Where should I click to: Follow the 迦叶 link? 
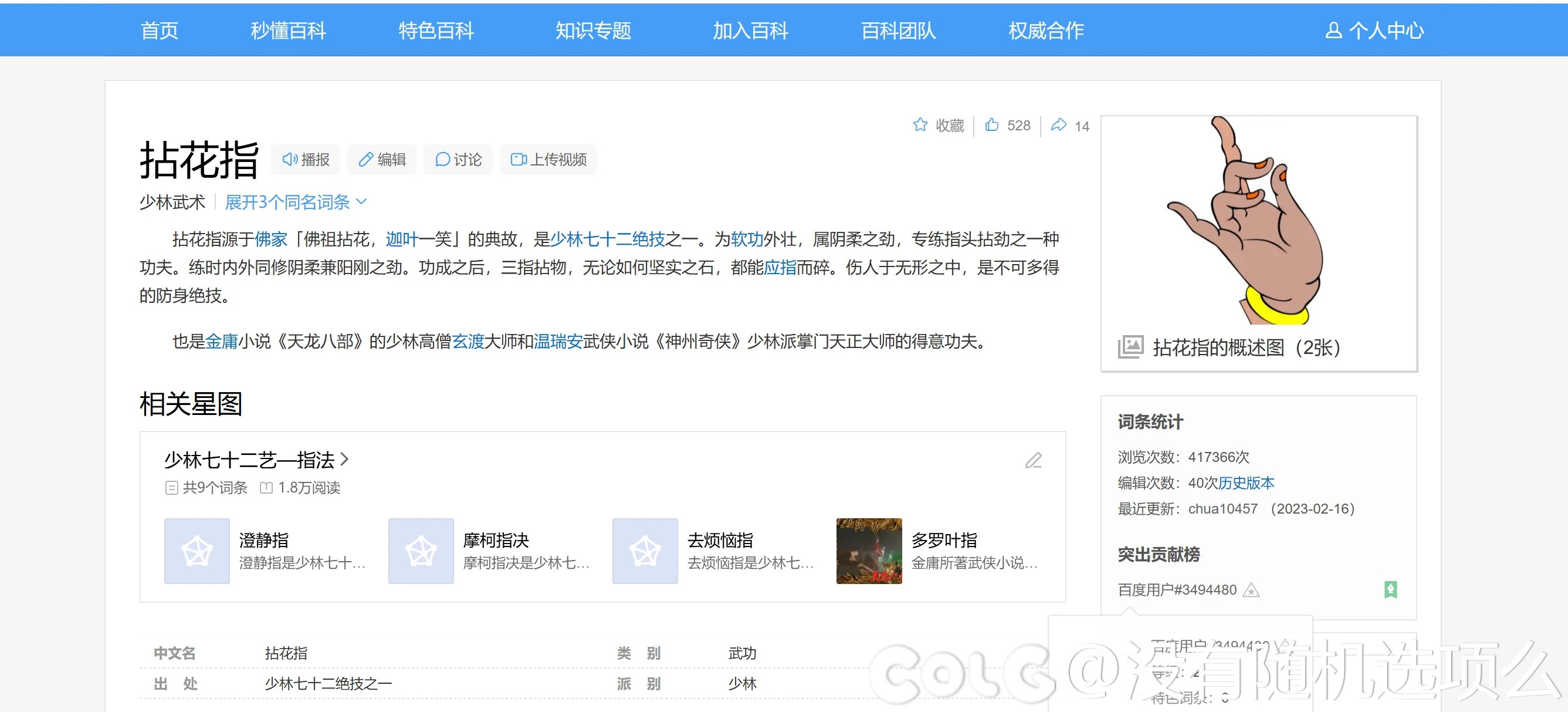coord(402,239)
